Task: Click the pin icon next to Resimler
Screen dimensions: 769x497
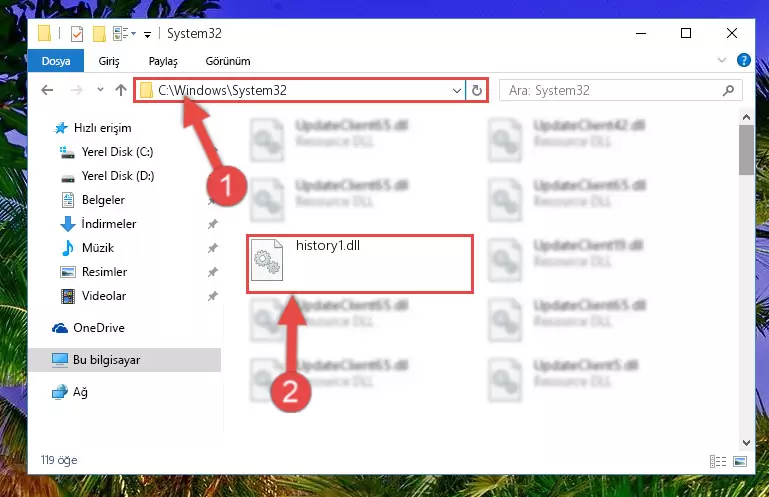Action: (212, 272)
